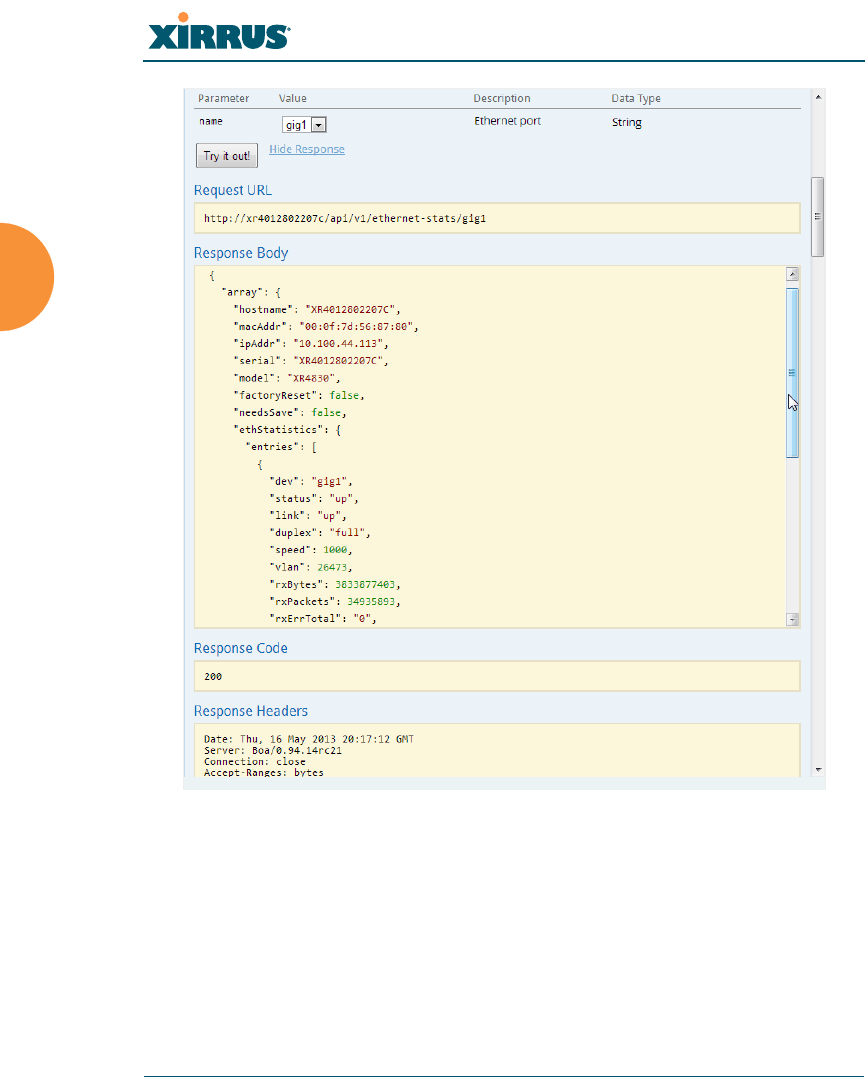Click the "serial" line in response
The image size is (865, 1077).
pyautogui.click(x=311, y=361)
